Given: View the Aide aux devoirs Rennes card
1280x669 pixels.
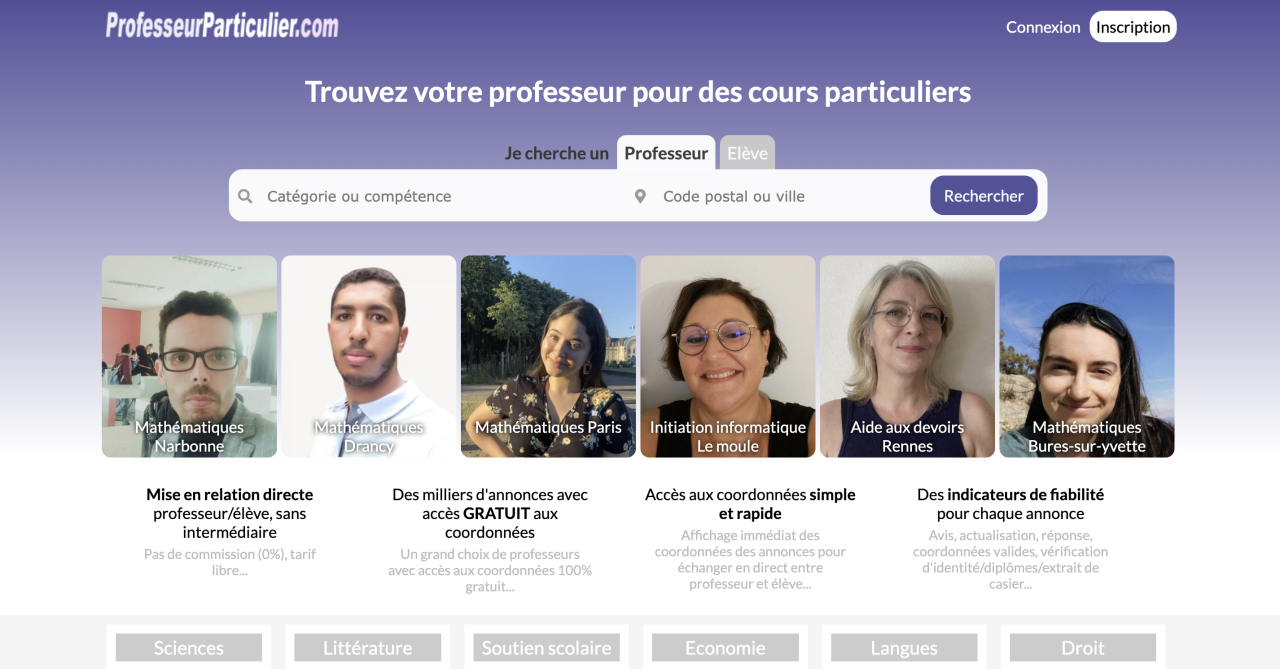Looking at the screenshot, I should pyautogui.click(x=907, y=356).
